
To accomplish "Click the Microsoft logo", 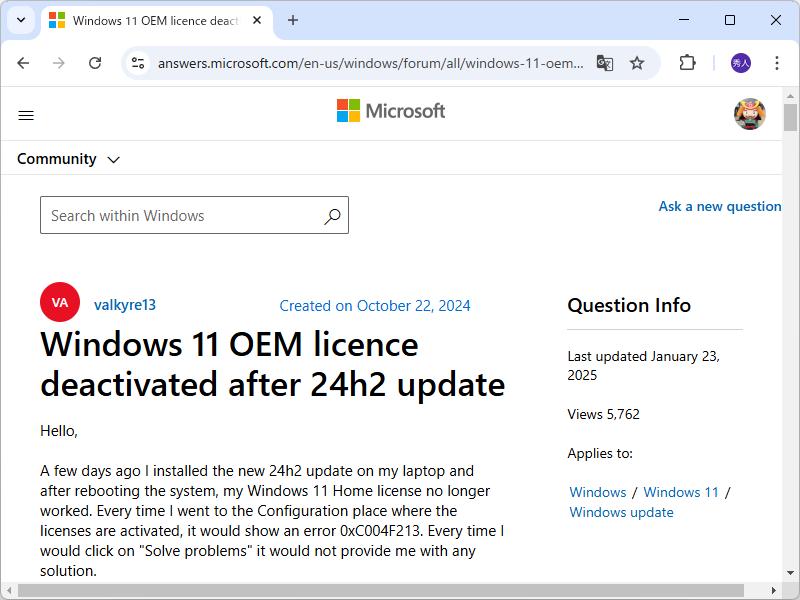I will [x=391, y=111].
